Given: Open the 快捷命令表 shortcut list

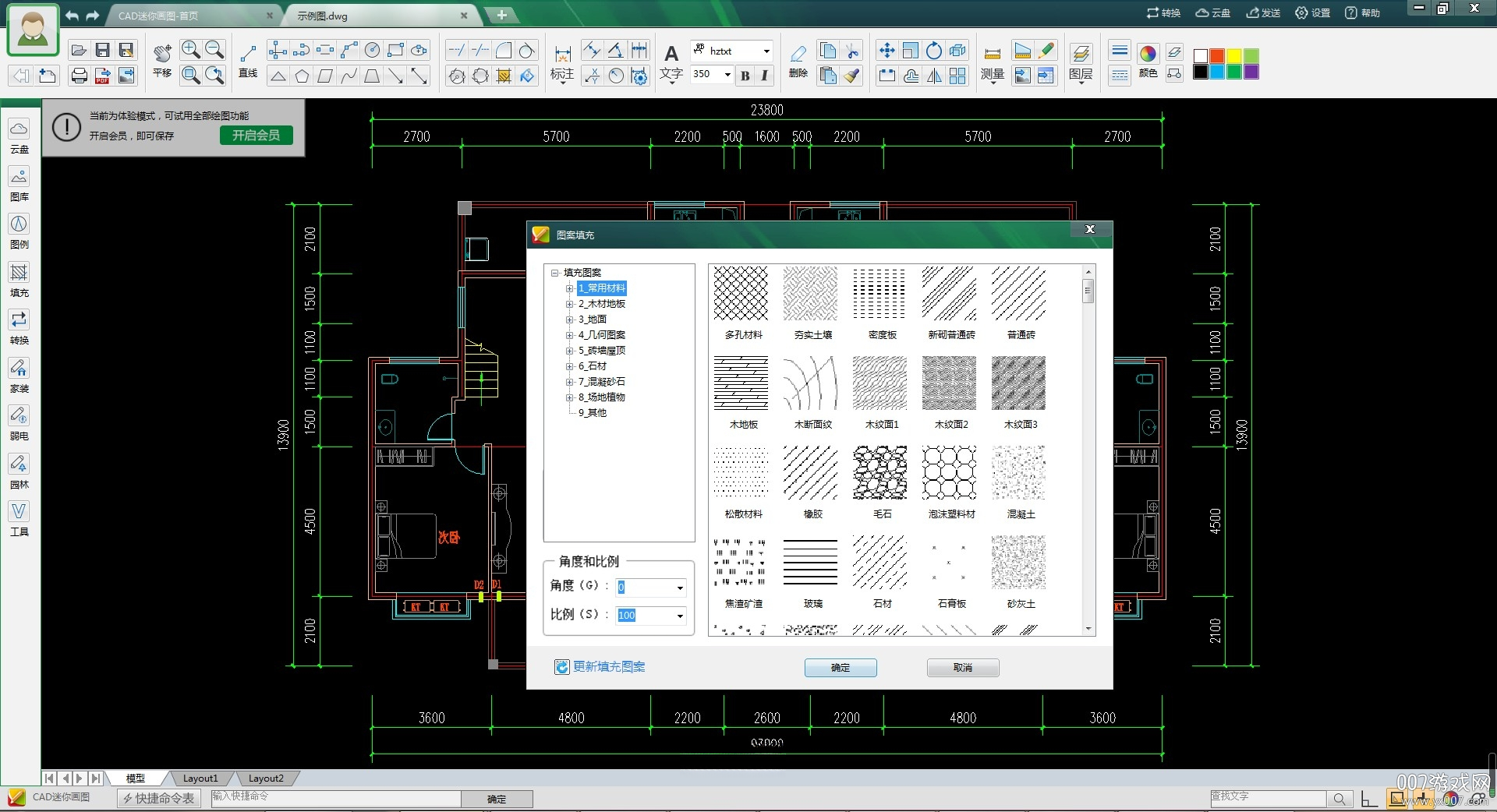Looking at the screenshot, I should 159,798.
